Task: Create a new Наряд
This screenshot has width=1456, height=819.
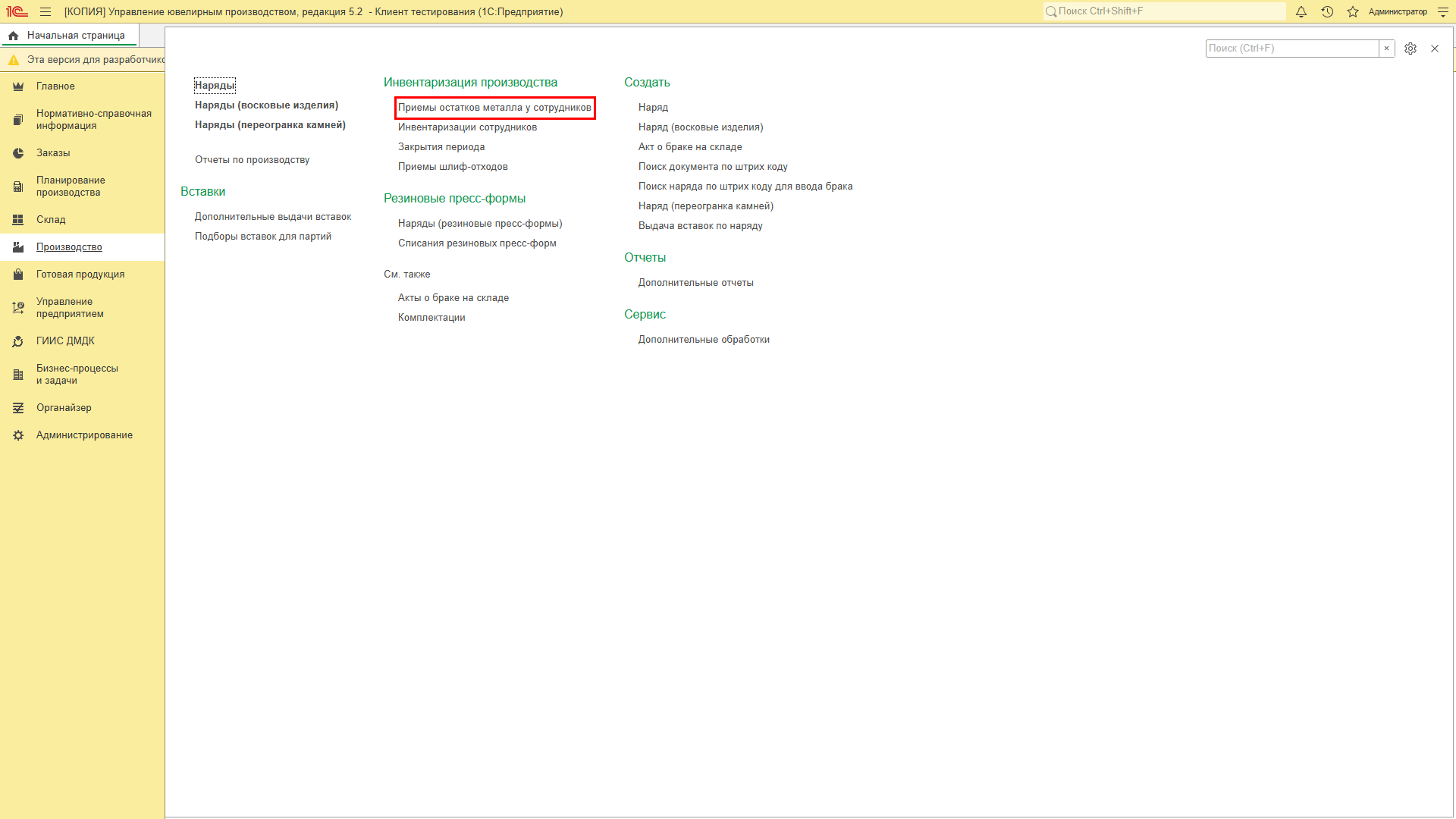Action: (653, 108)
